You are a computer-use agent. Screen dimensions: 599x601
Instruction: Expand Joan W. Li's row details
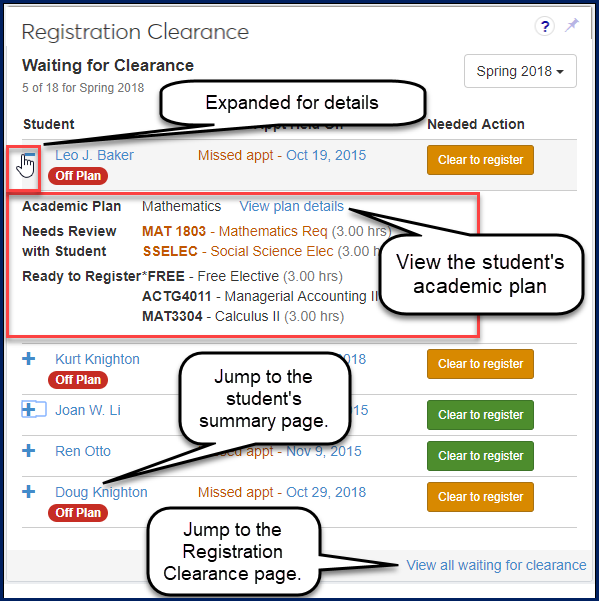(28, 409)
